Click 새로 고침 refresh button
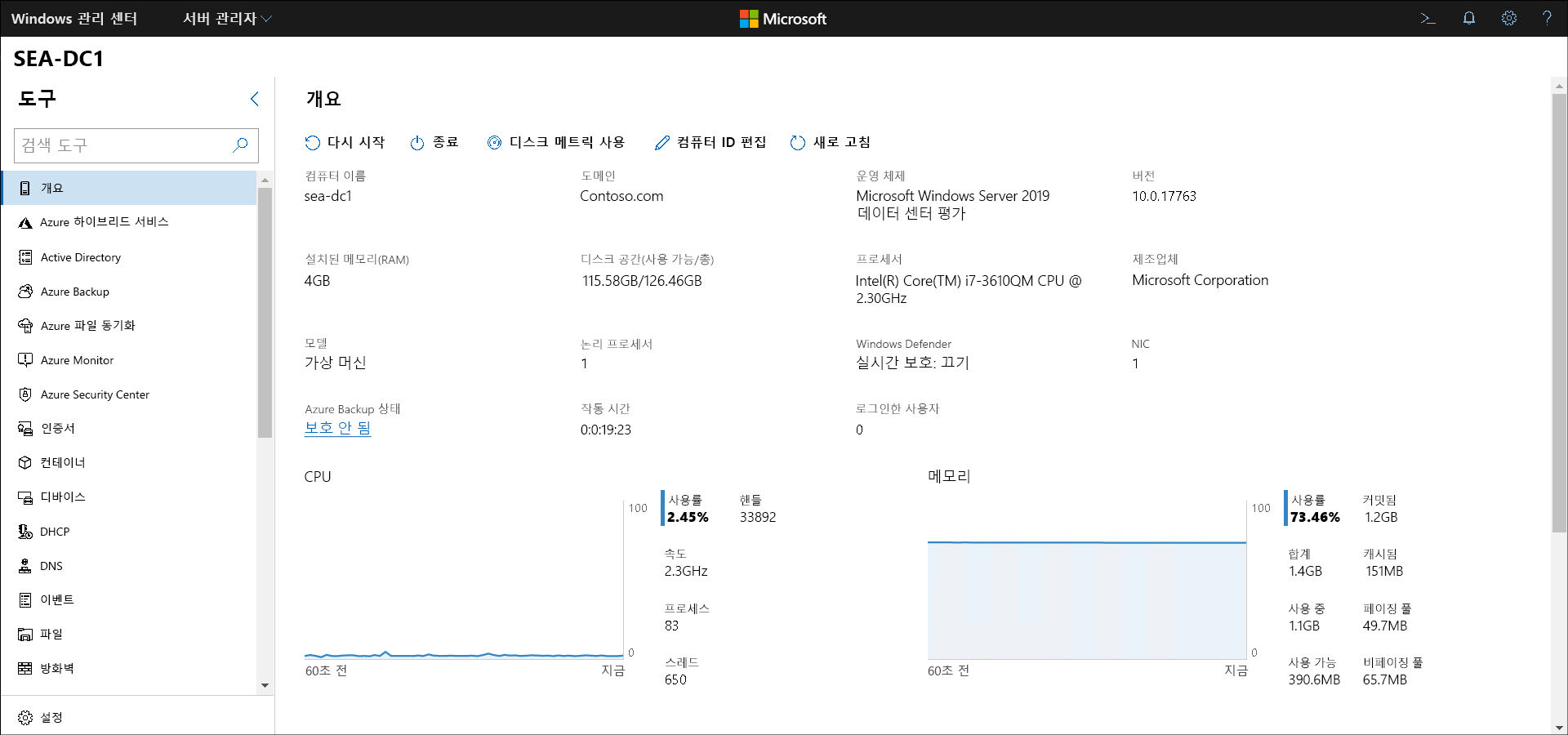 point(830,143)
